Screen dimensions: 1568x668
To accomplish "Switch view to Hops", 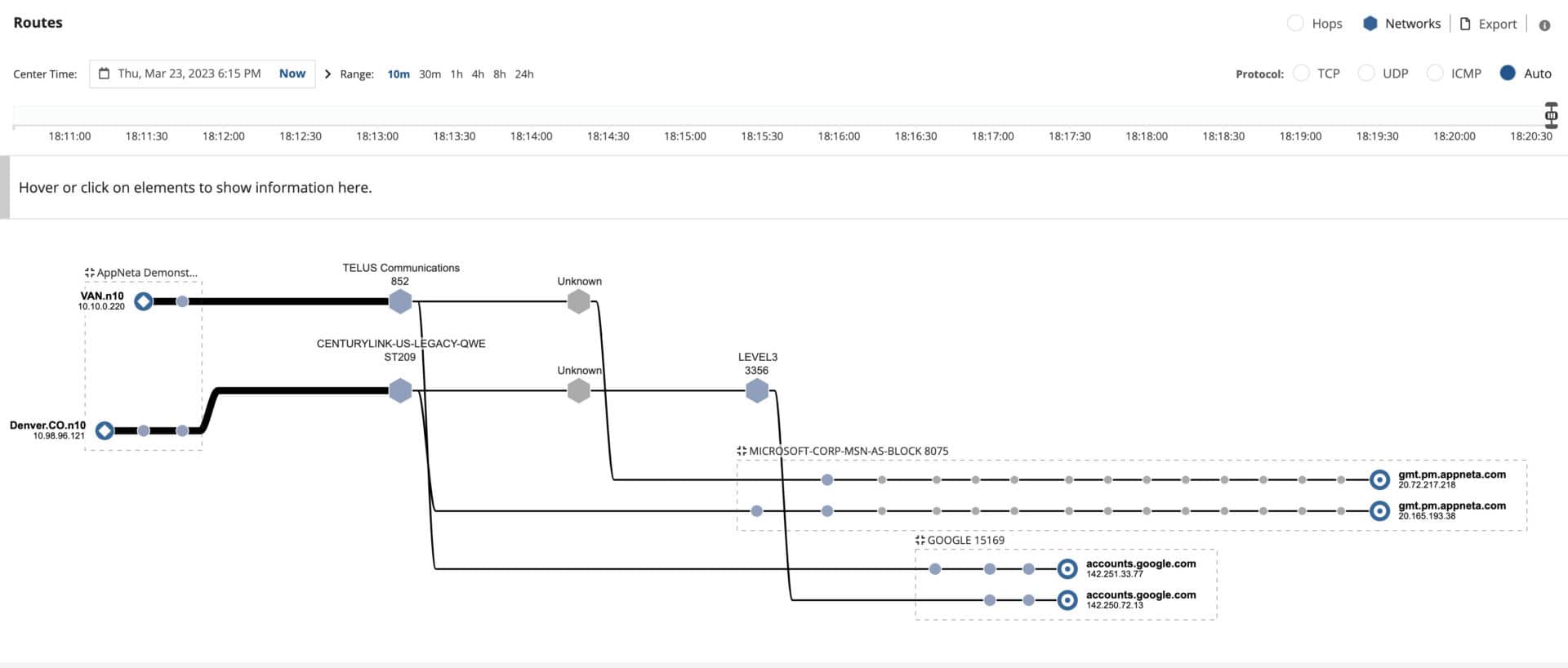I will coord(1296,24).
